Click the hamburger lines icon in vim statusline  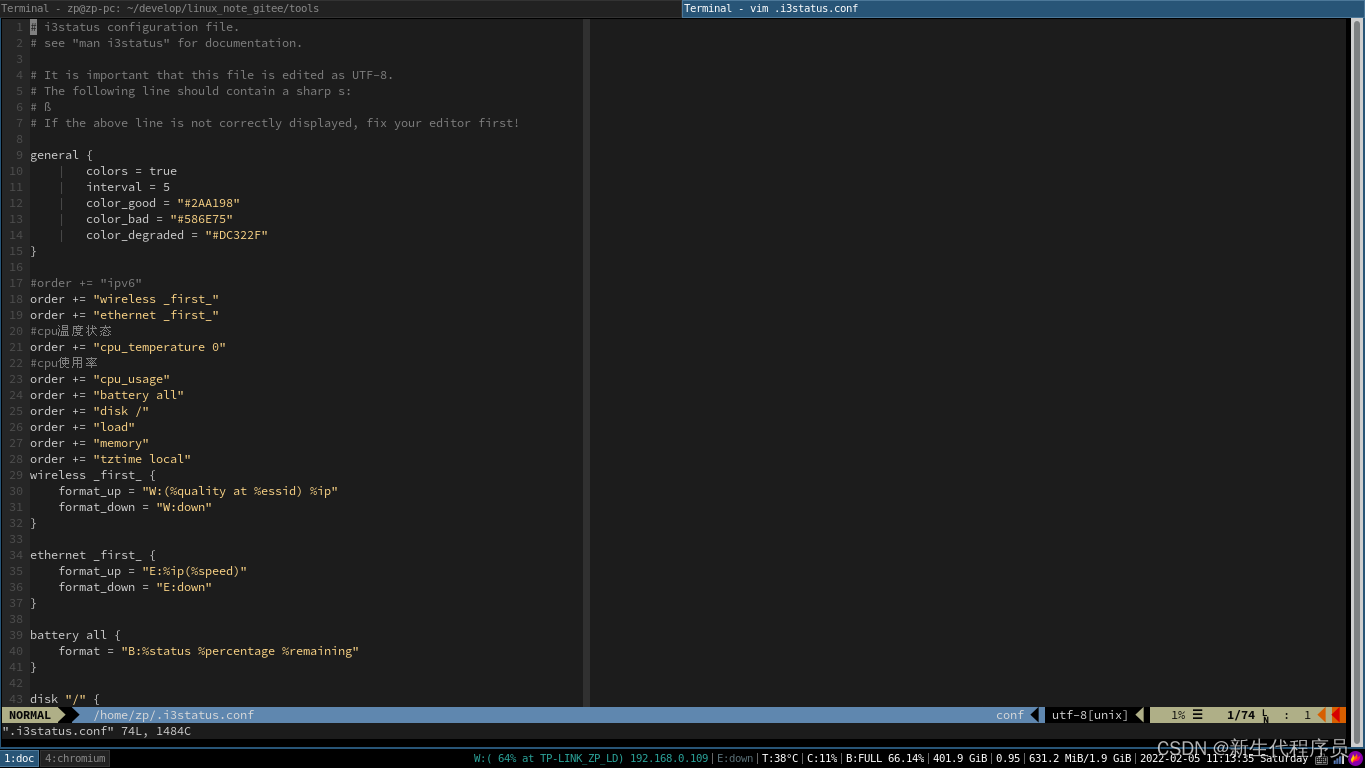pyautogui.click(x=1197, y=715)
